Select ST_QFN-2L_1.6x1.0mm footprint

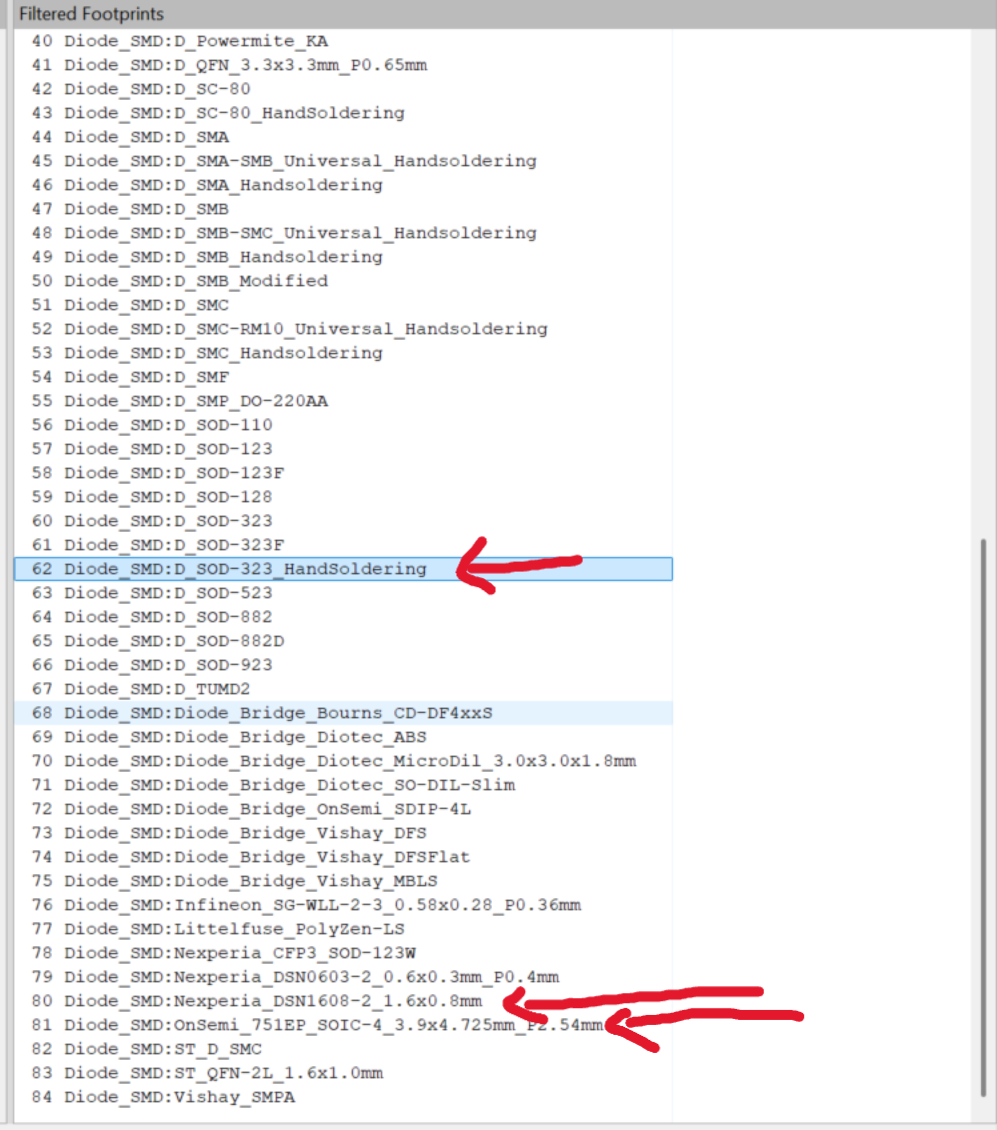223,1073
